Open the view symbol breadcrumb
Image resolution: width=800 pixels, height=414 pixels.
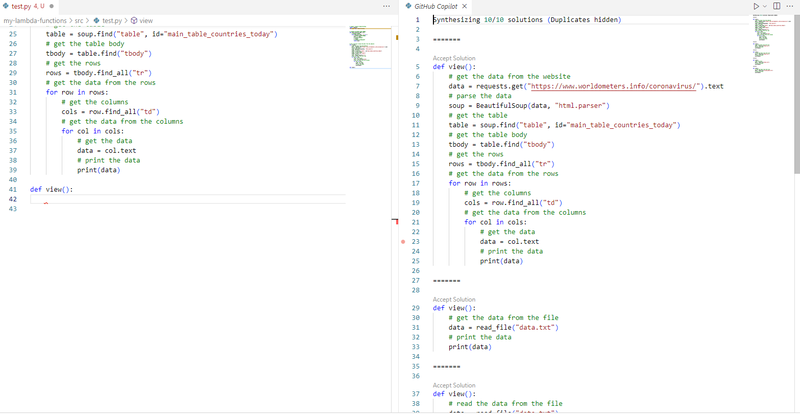(146, 21)
